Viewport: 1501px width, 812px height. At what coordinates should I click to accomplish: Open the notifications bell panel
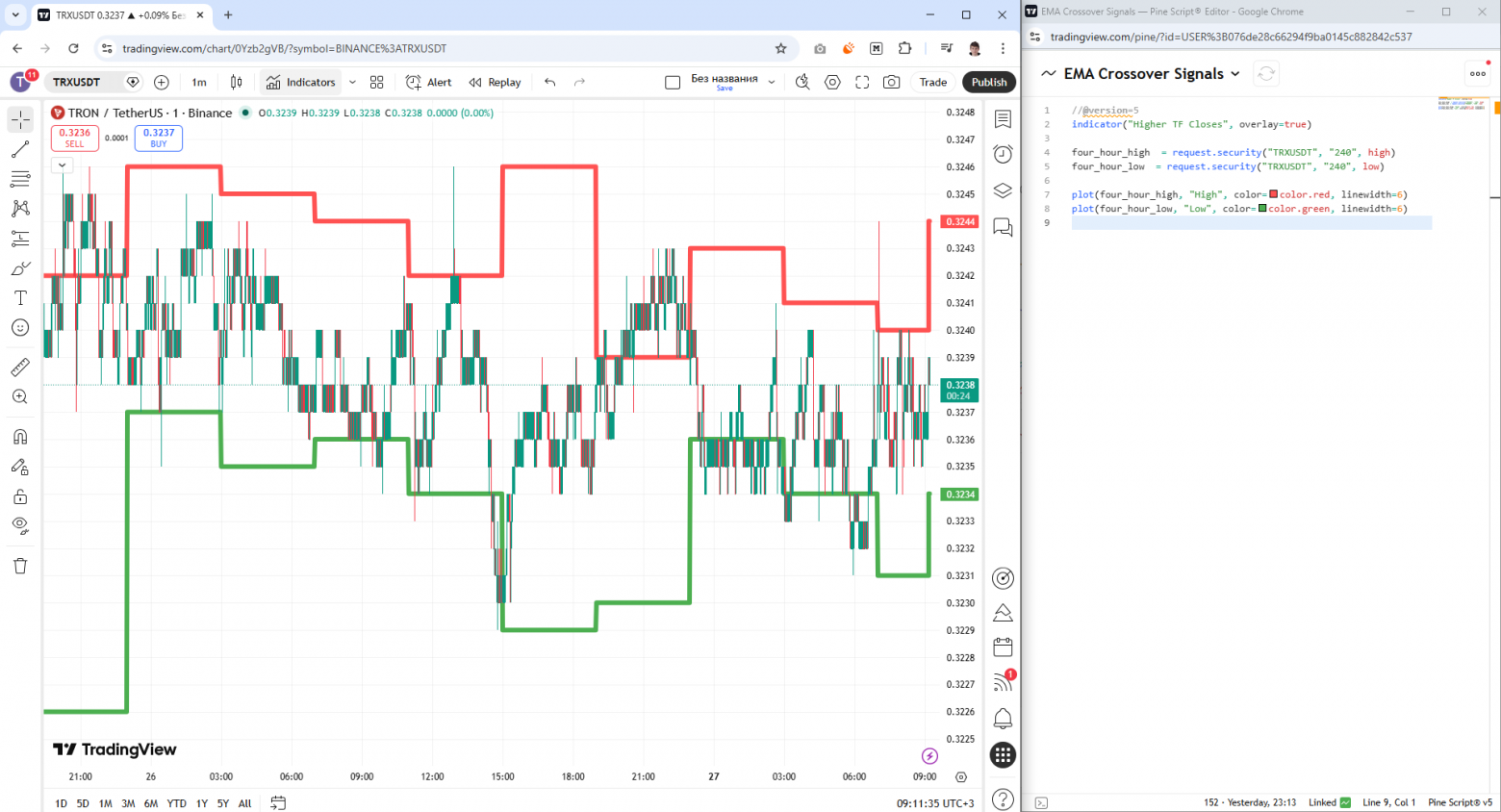pos(1003,718)
